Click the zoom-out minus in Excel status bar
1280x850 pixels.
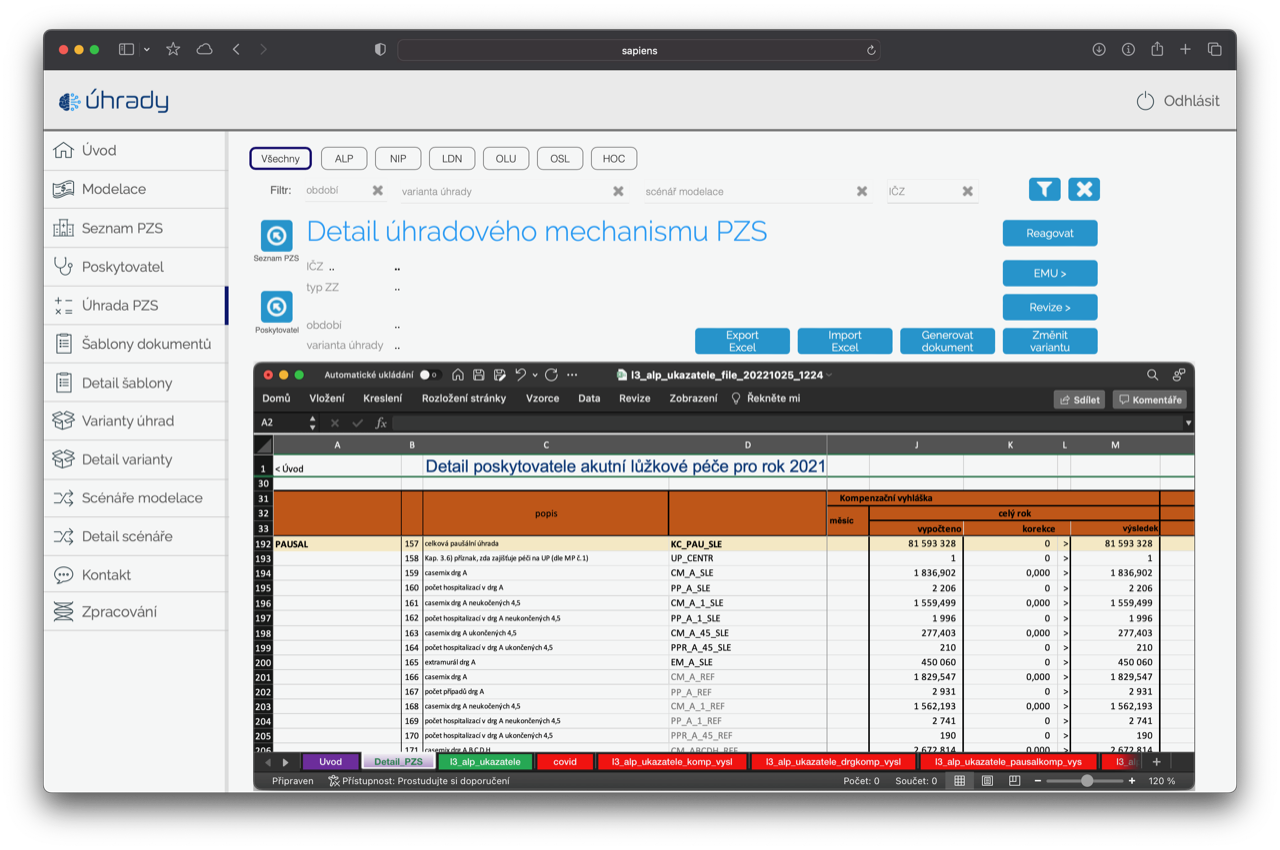pyautogui.click(x=1038, y=781)
